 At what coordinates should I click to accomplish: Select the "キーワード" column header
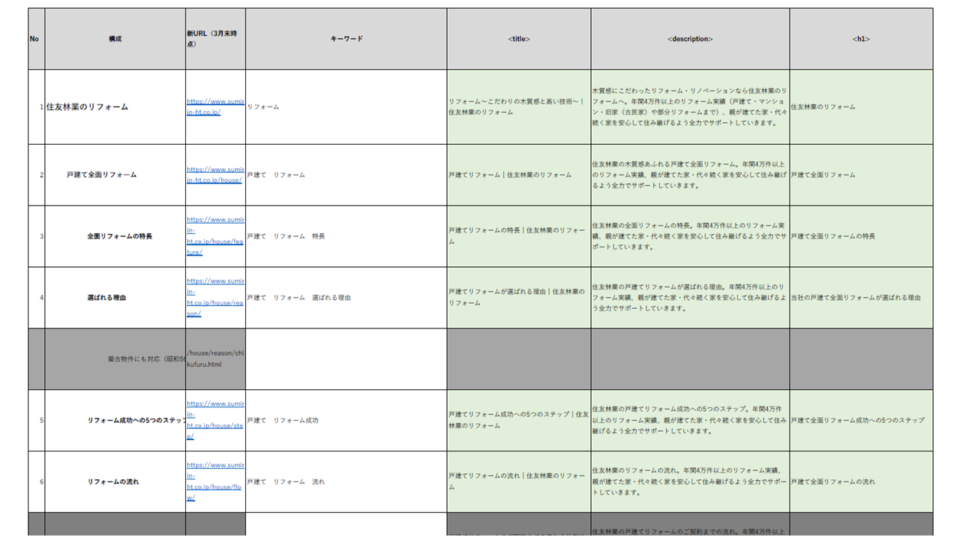(x=347, y=39)
